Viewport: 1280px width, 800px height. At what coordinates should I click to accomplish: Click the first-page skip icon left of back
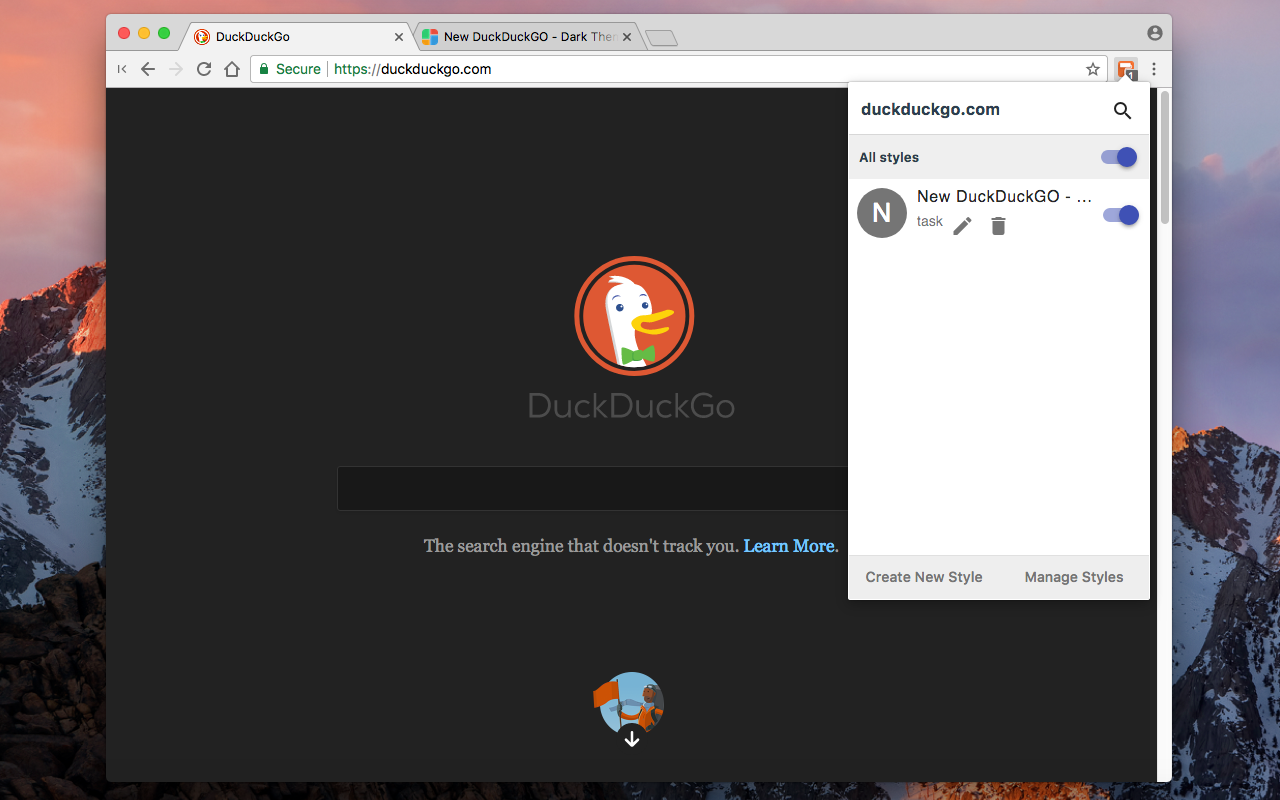(x=122, y=69)
